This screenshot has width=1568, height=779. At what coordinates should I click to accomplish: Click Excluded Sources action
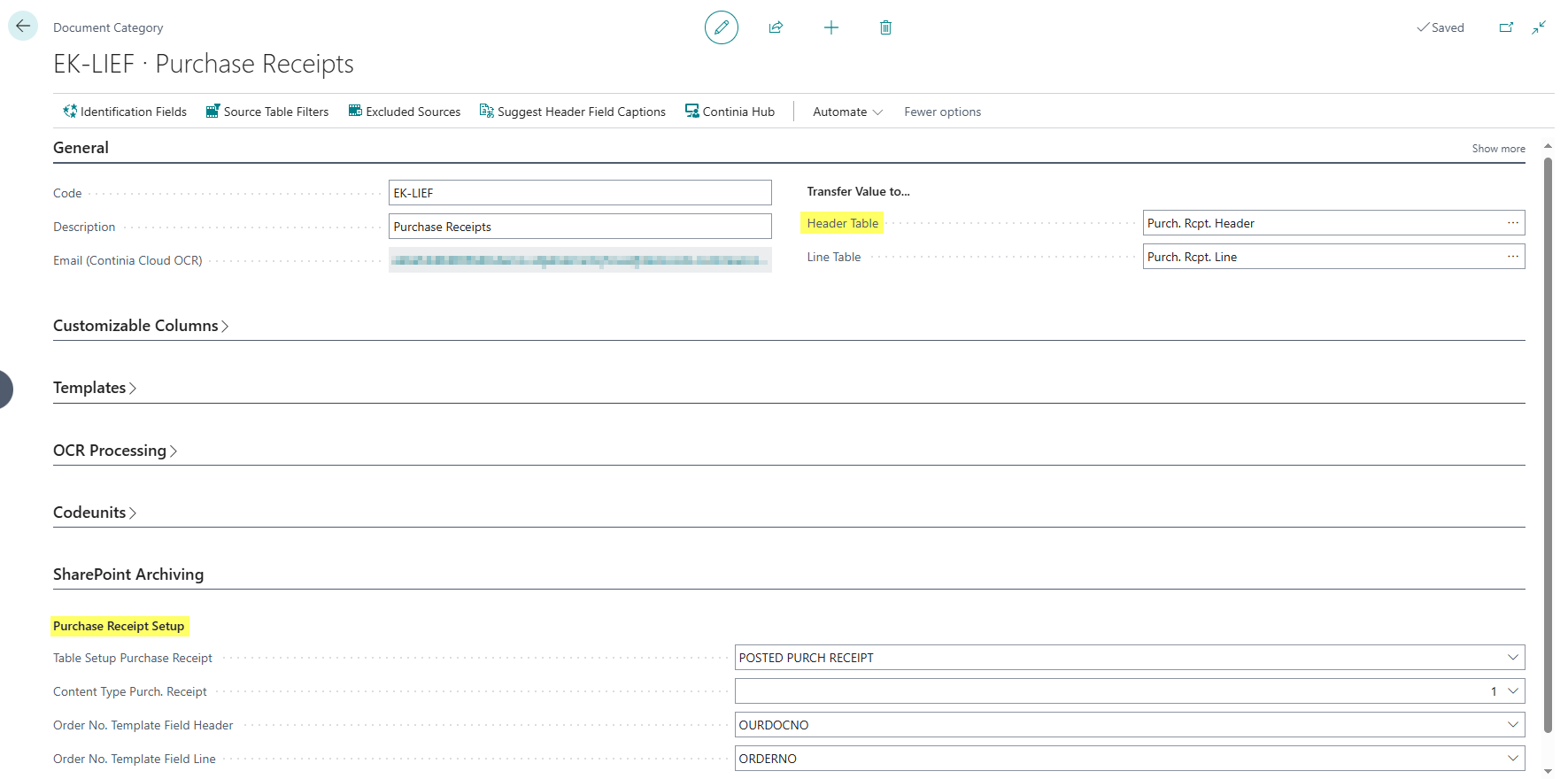coord(405,112)
